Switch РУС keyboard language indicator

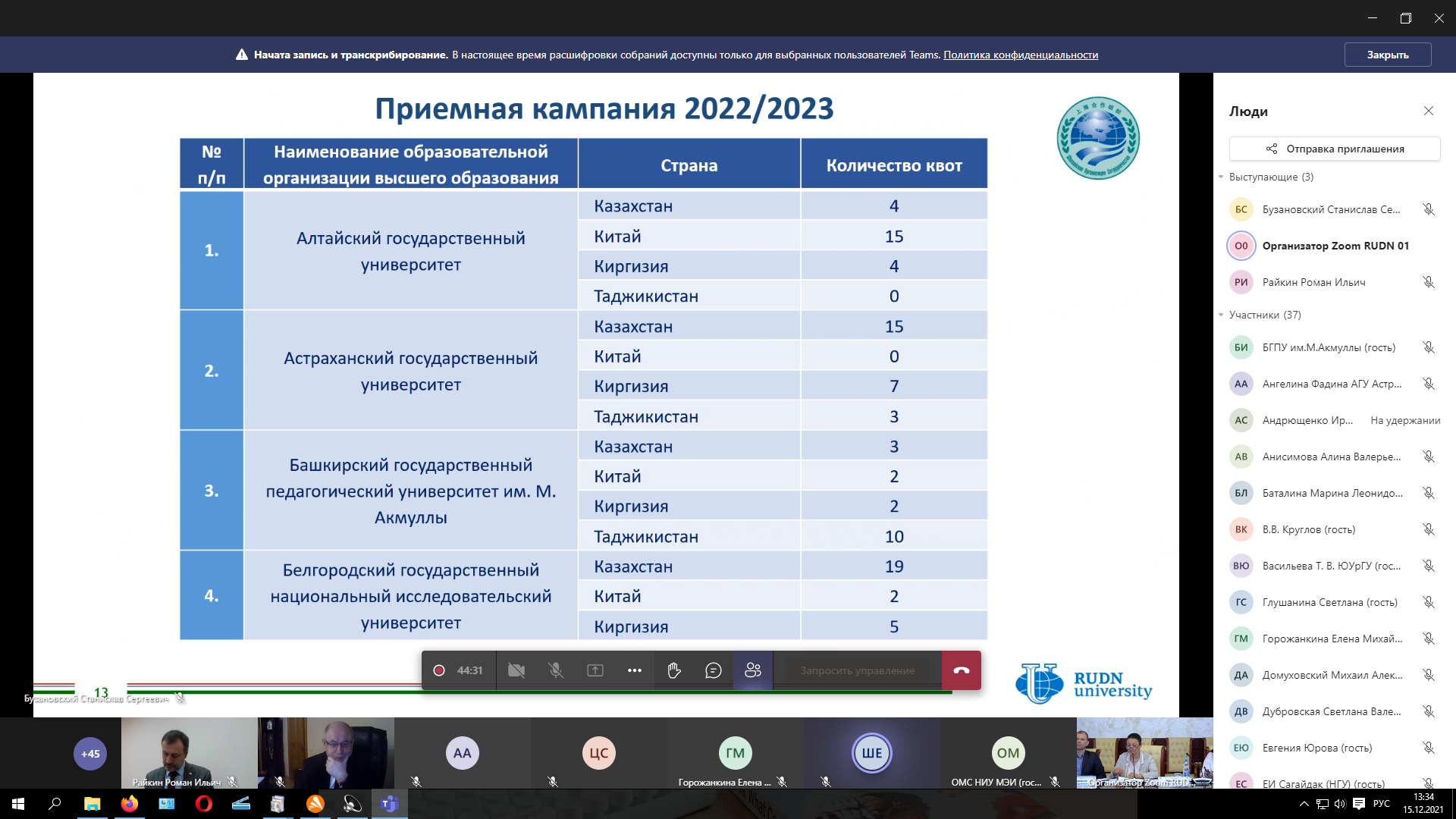click(x=1382, y=804)
